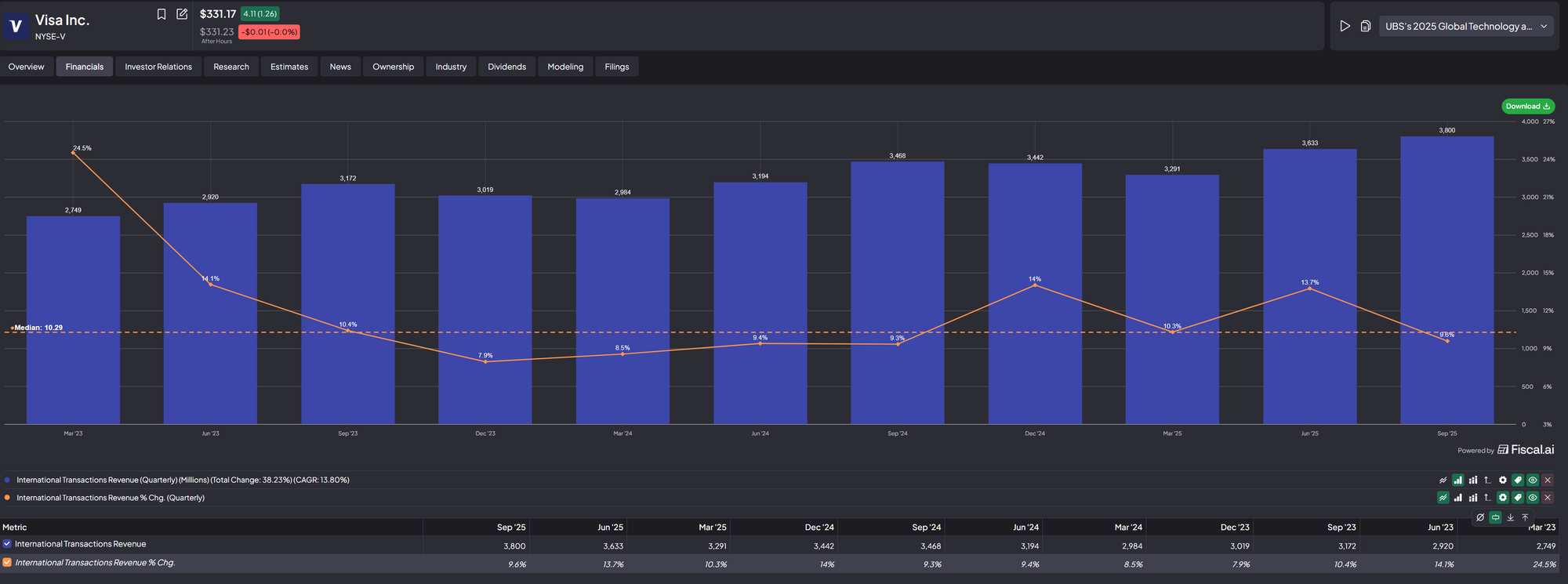Uncheck the International Transactions Revenue % Chg. checkbox
The width and height of the screenshot is (1568, 584).
[x=7, y=563]
